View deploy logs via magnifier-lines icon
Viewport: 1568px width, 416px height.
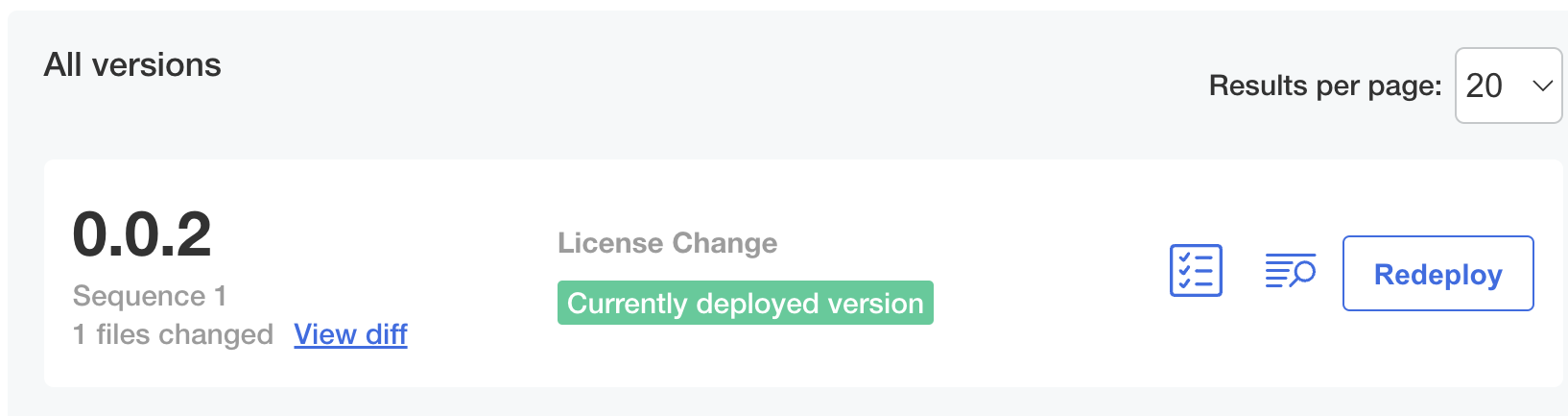tap(1290, 272)
